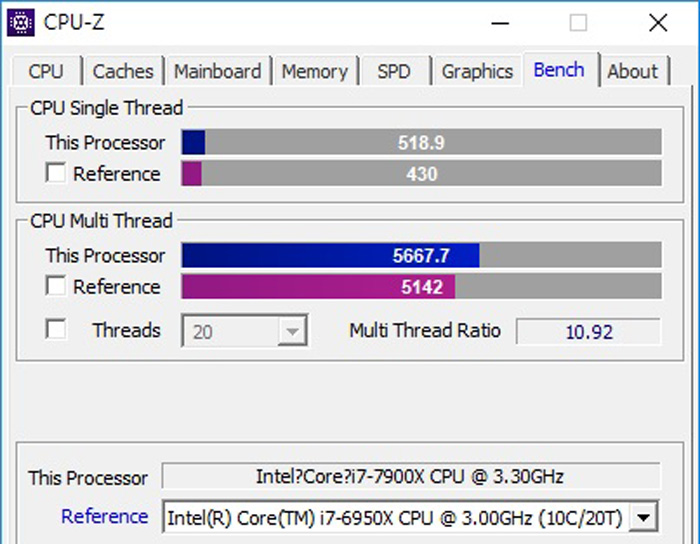Enable the Single Thread Reference checkbox
This screenshot has width=700, height=544.
[x=56, y=173]
